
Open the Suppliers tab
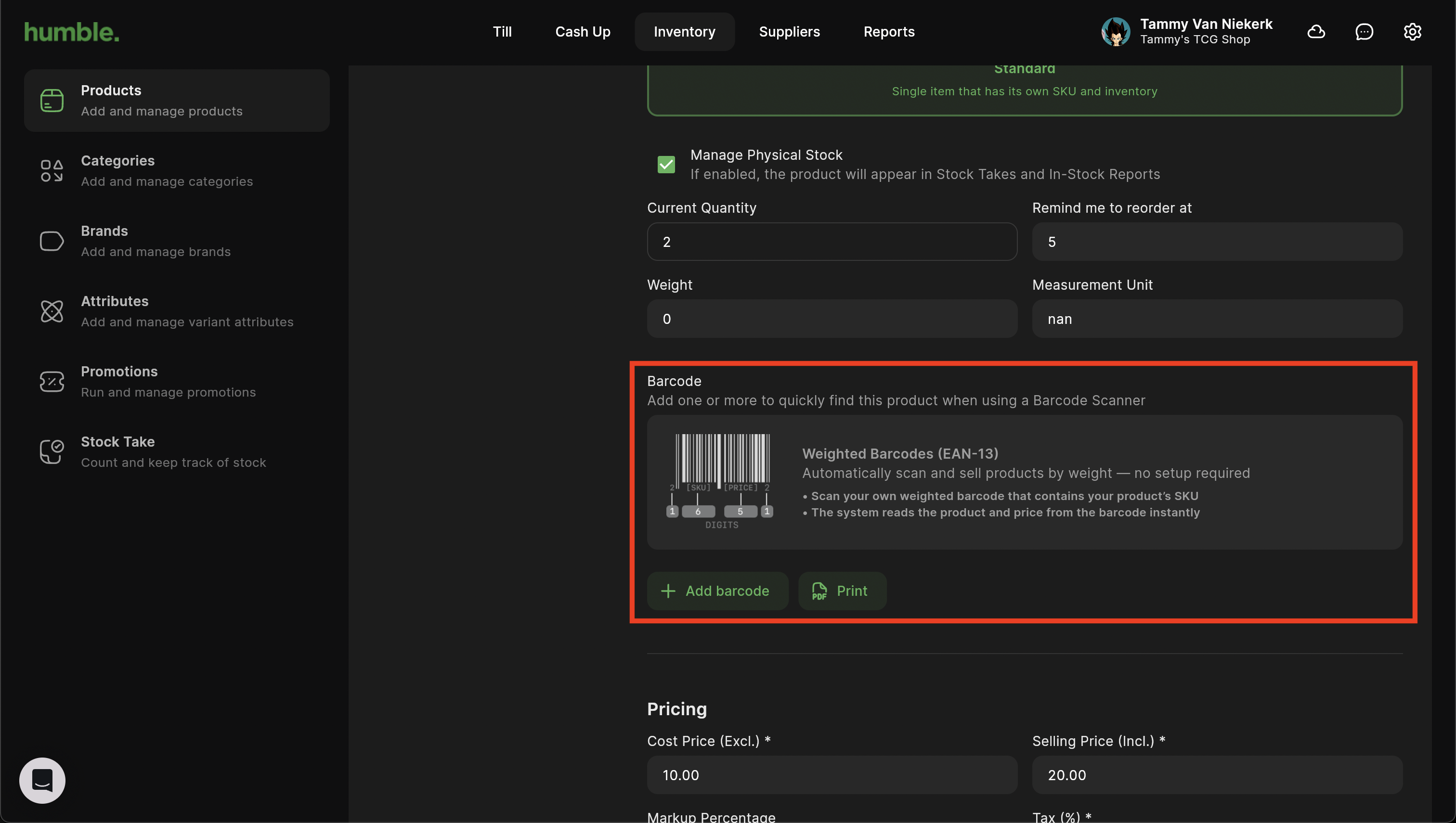pyautogui.click(x=789, y=32)
